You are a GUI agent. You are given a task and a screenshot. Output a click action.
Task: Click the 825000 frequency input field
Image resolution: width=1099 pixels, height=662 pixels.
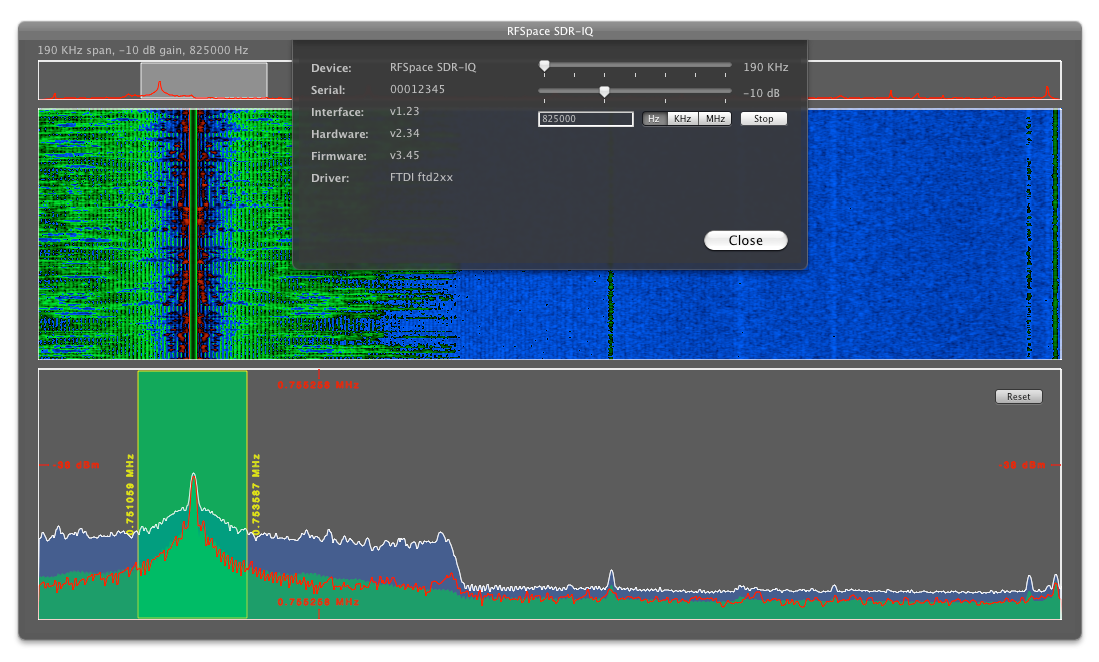[x=585, y=119]
